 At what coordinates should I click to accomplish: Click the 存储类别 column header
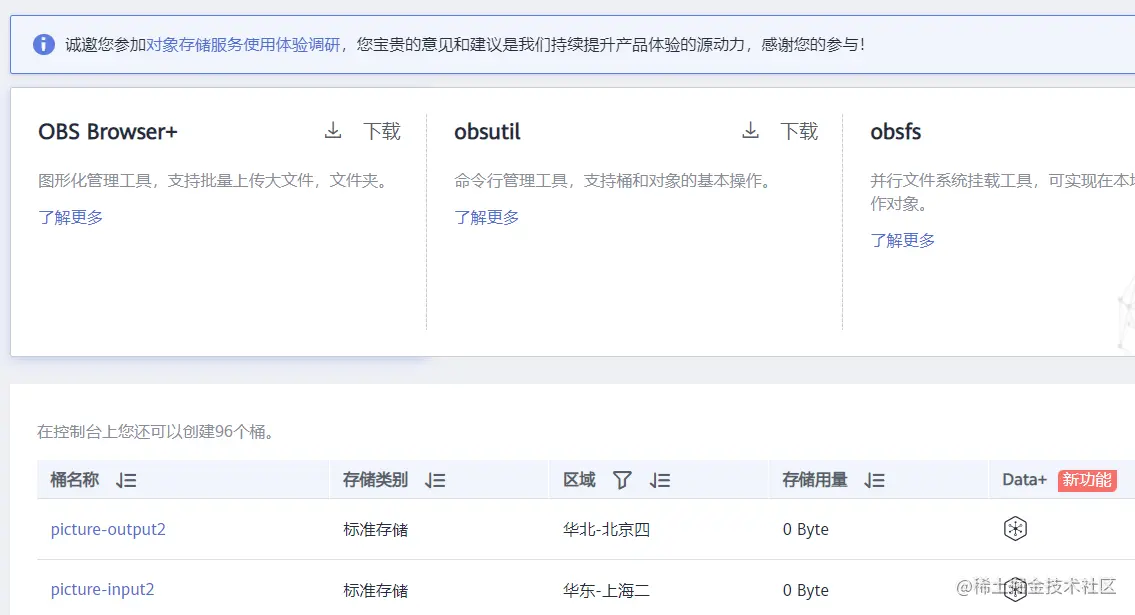click(376, 480)
